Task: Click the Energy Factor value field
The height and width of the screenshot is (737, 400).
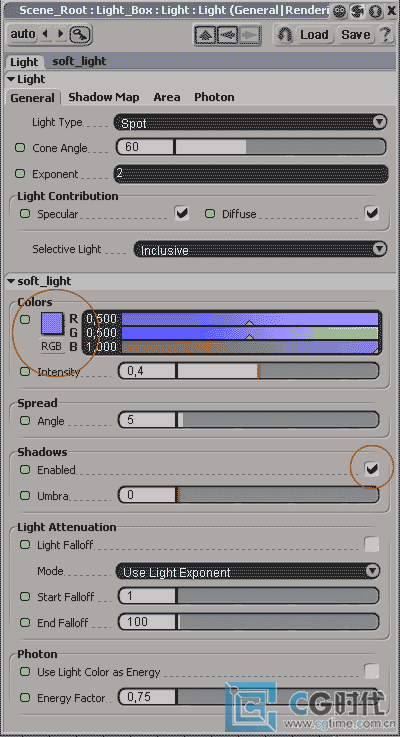Action: [x=146, y=697]
